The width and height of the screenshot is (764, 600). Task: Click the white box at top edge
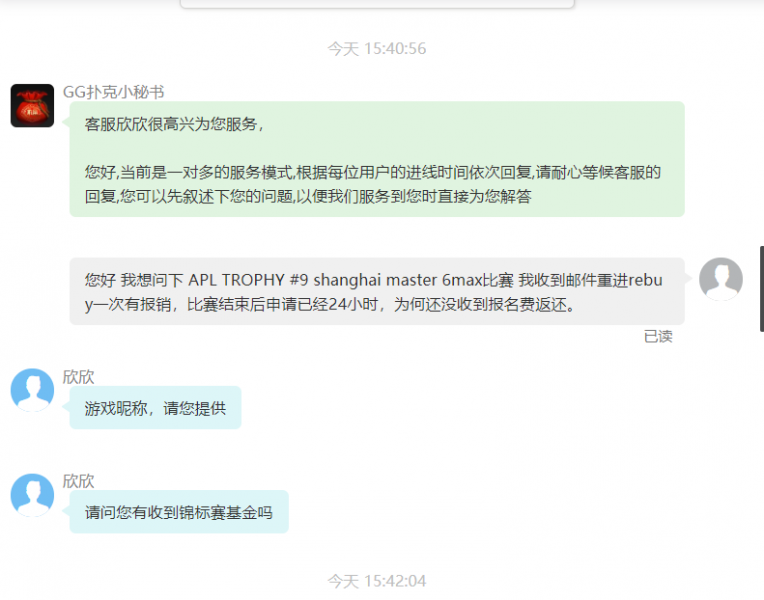click(377, 4)
